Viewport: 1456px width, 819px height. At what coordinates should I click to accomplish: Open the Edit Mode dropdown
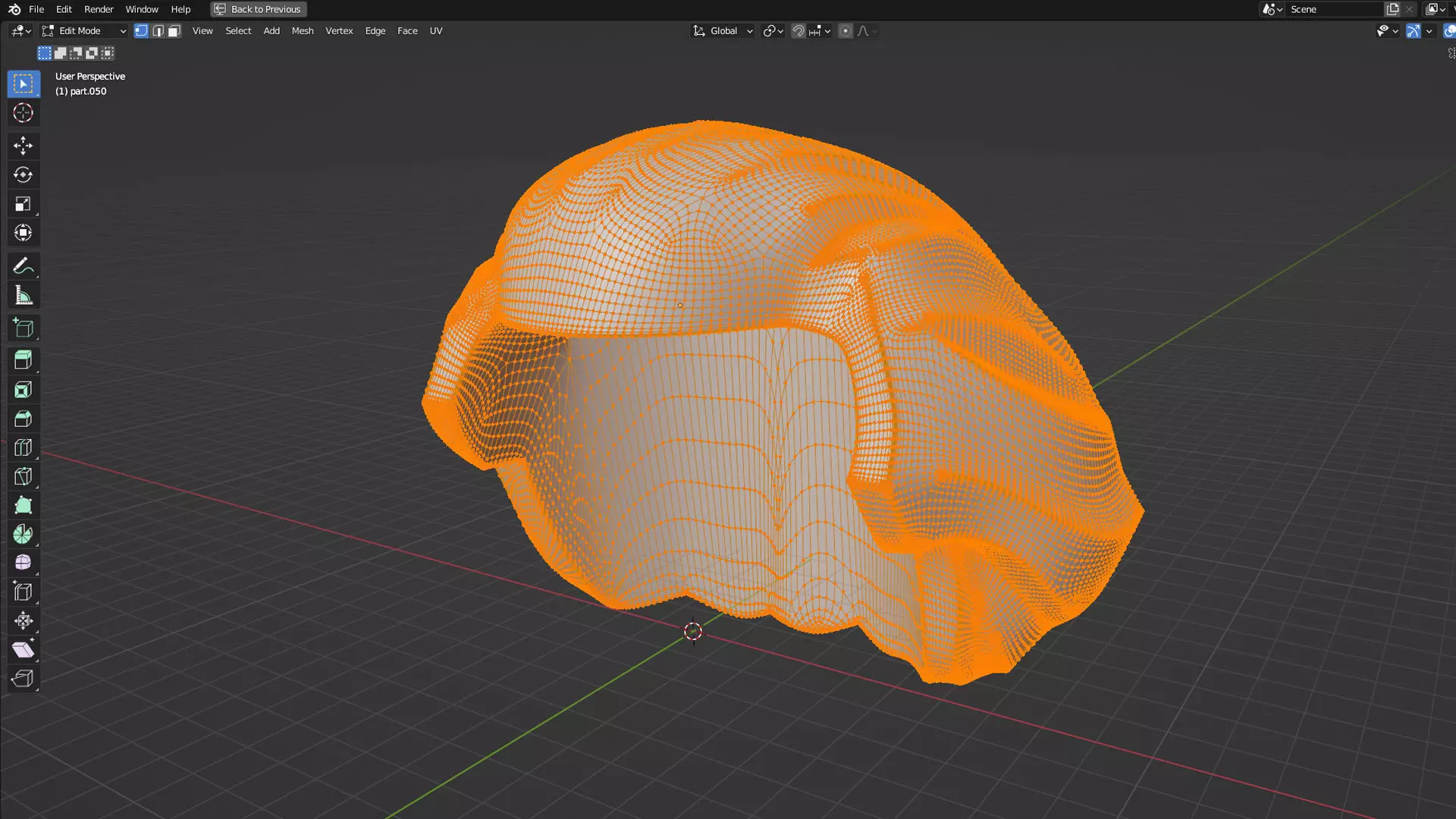[x=84, y=31]
